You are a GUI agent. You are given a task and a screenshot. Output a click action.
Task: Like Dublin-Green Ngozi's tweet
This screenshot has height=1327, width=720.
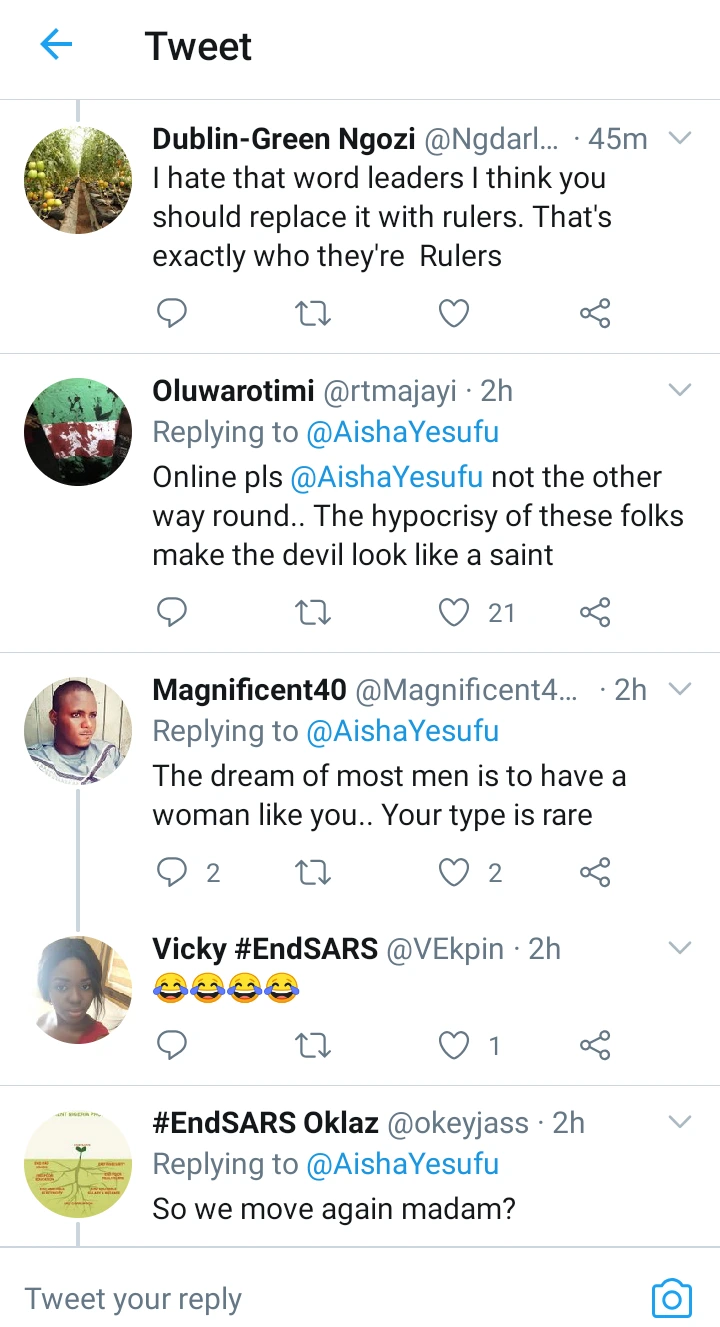coord(455,314)
